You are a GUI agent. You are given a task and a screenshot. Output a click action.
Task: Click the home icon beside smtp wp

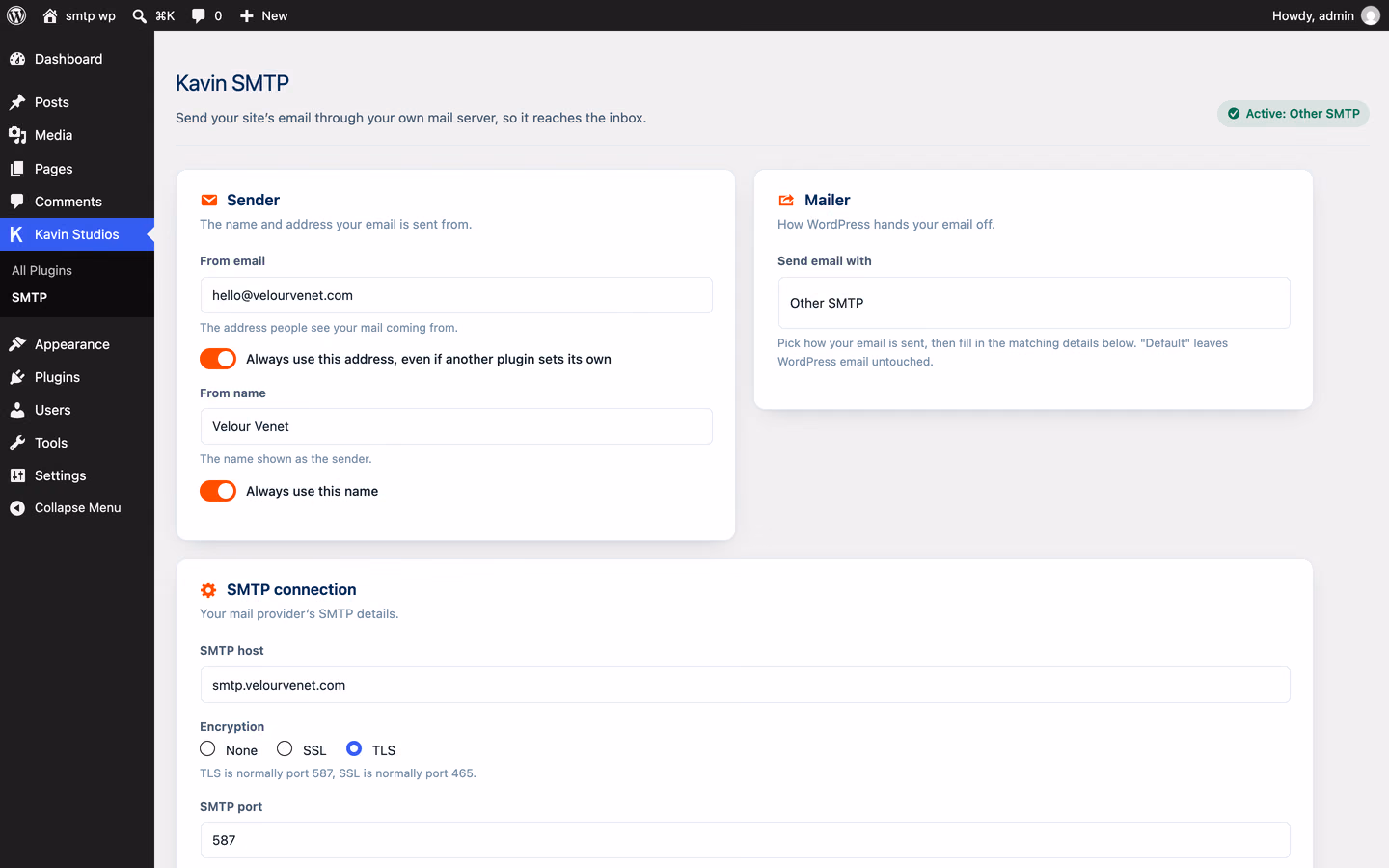50,15
